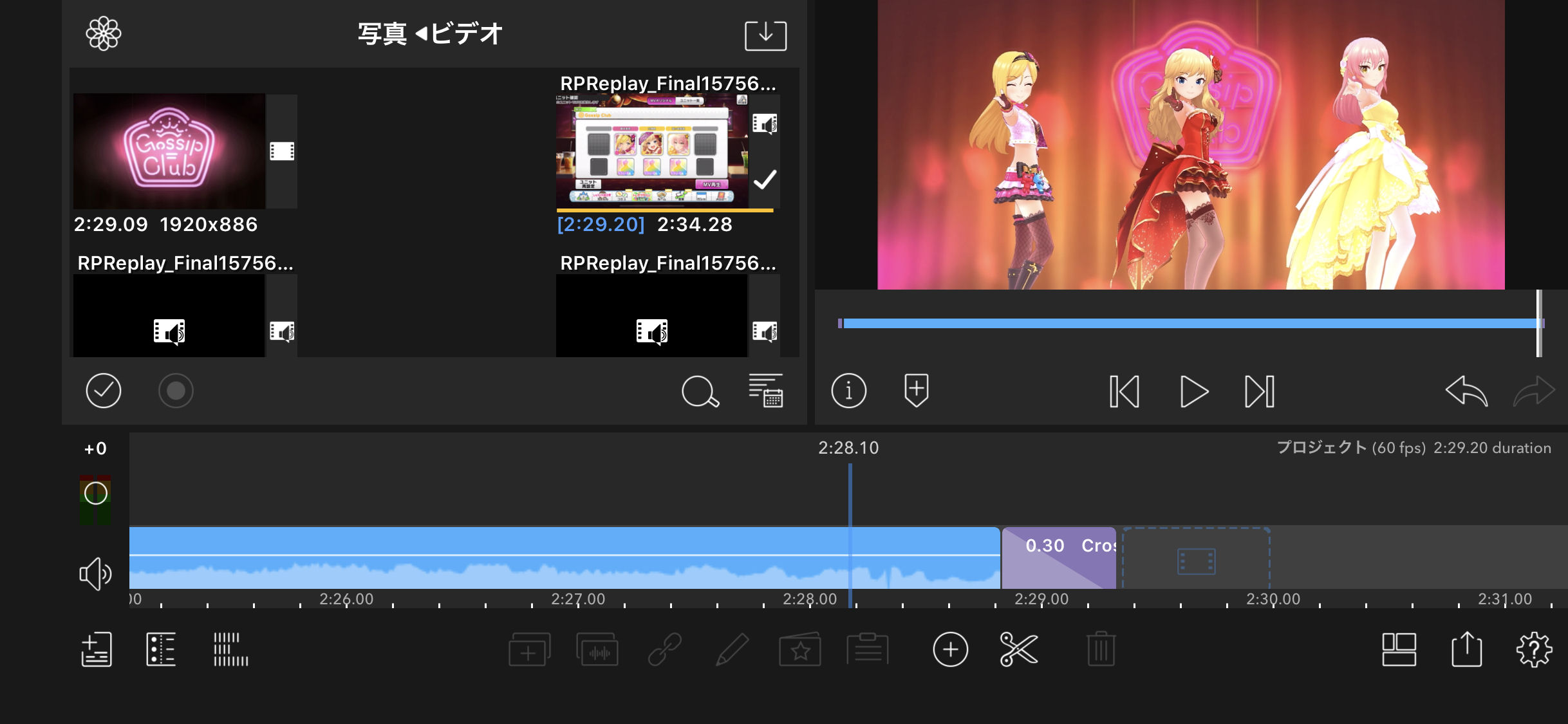
Task: Click the timeline ruler at 2:30.00
Action: click(x=1273, y=599)
